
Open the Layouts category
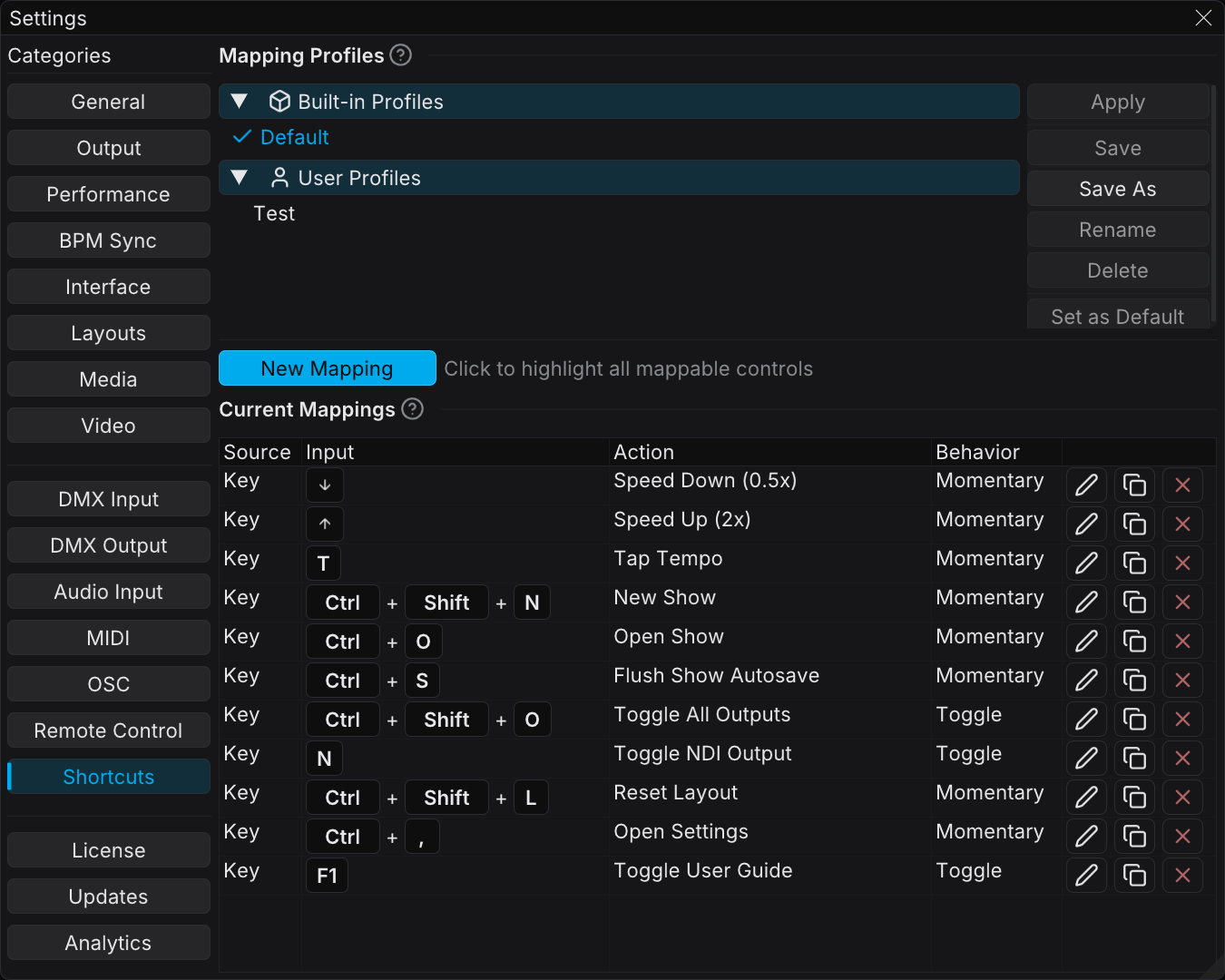[109, 333]
